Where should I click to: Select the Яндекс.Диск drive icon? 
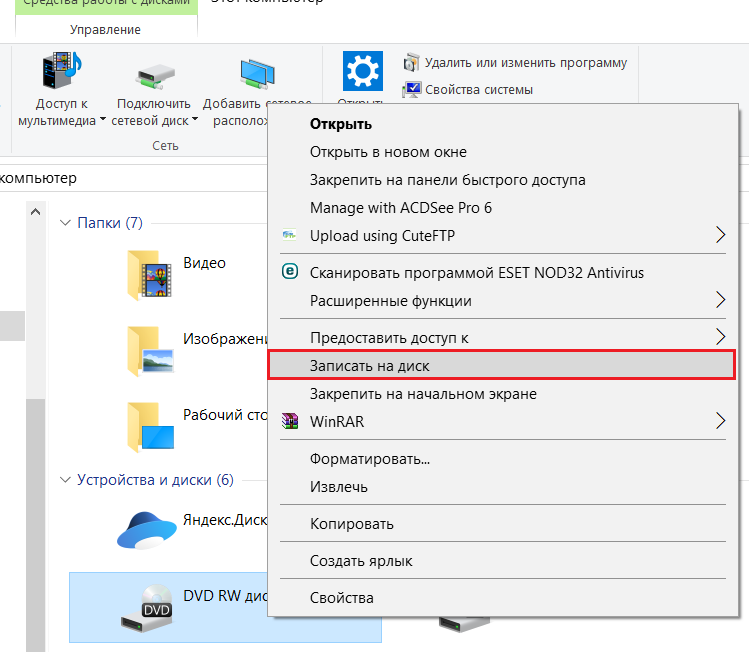(147, 530)
